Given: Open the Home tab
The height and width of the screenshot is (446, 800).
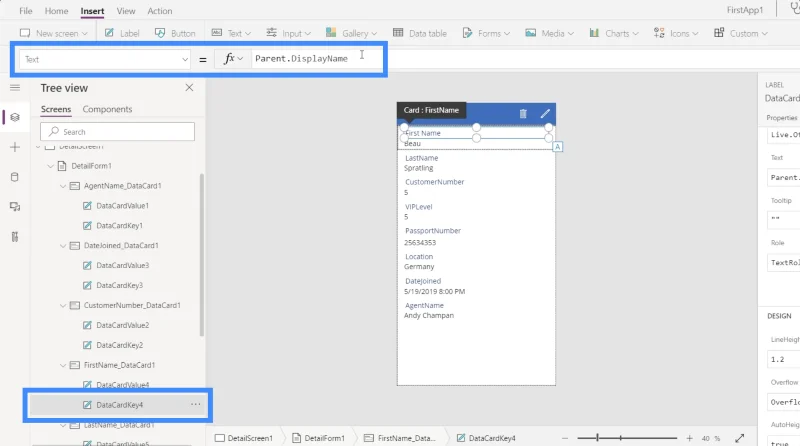Looking at the screenshot, I should coord(56,11).
